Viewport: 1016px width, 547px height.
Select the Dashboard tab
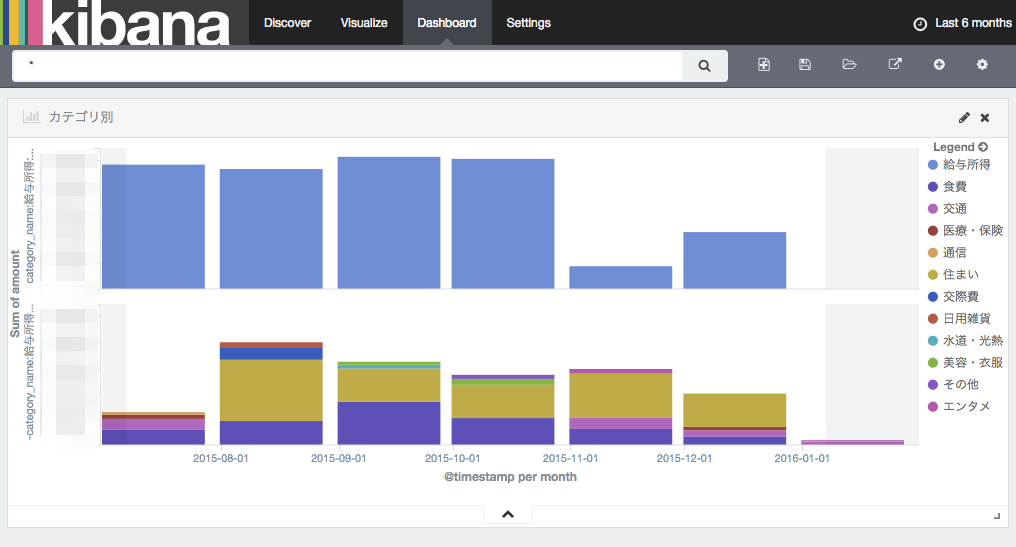pyautogui.click(x=446, y=23)
